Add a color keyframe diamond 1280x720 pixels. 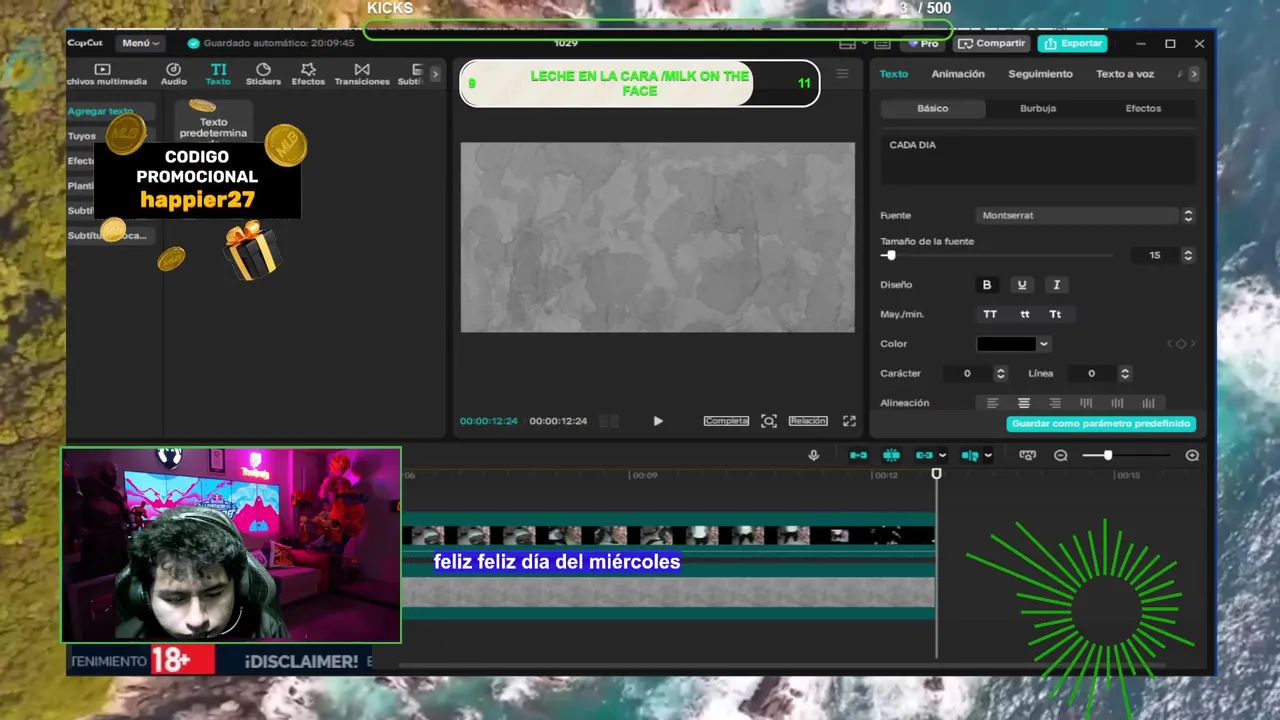point(1181,344)
